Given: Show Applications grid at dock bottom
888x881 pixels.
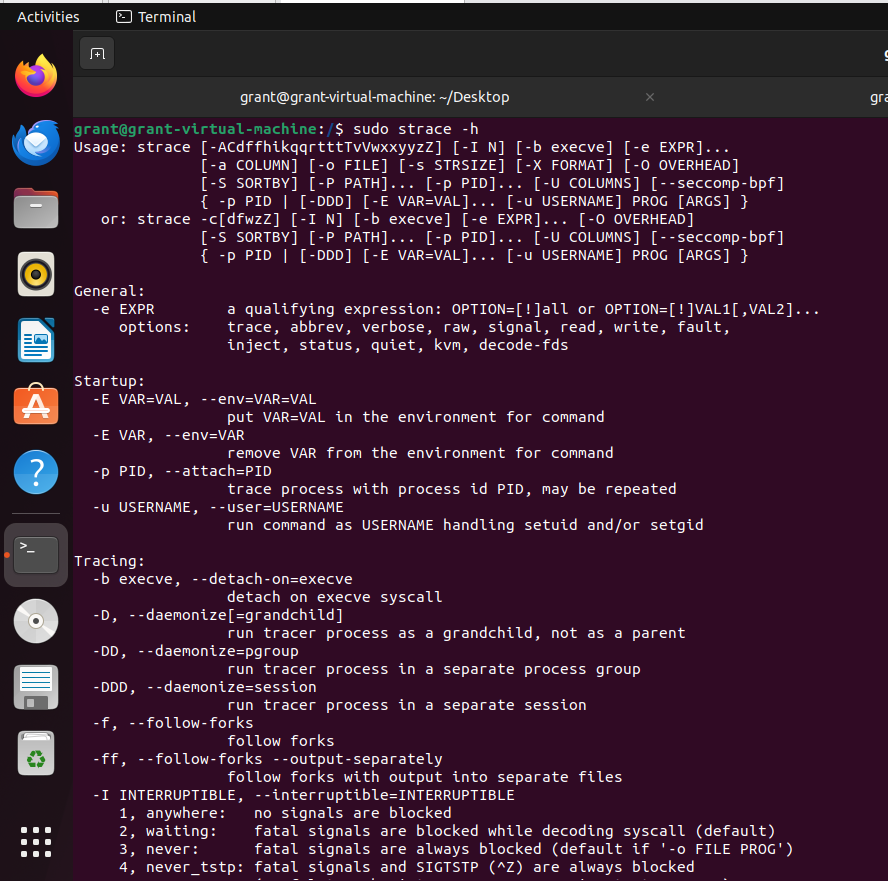Looking at the screenshot, I should 36,841.
